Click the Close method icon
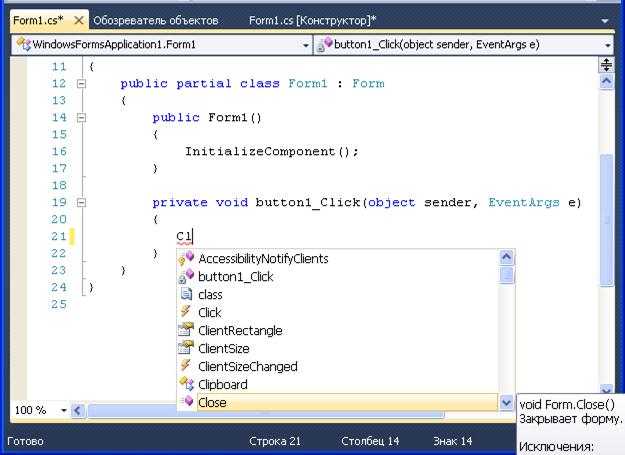 [187, 402]
